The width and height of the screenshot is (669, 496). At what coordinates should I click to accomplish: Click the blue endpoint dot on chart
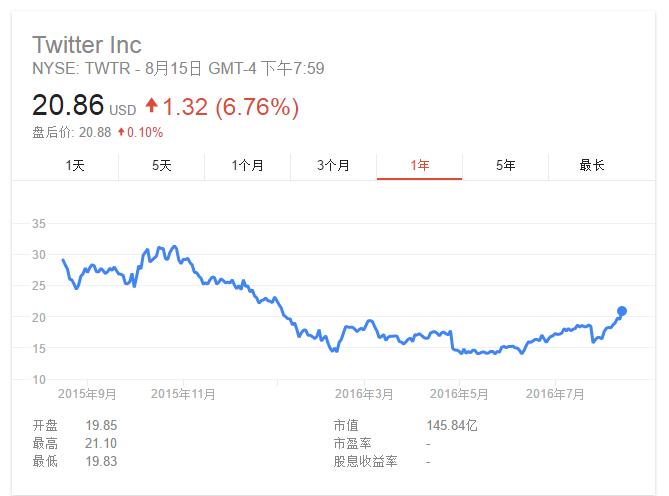(x=622, y=311)
